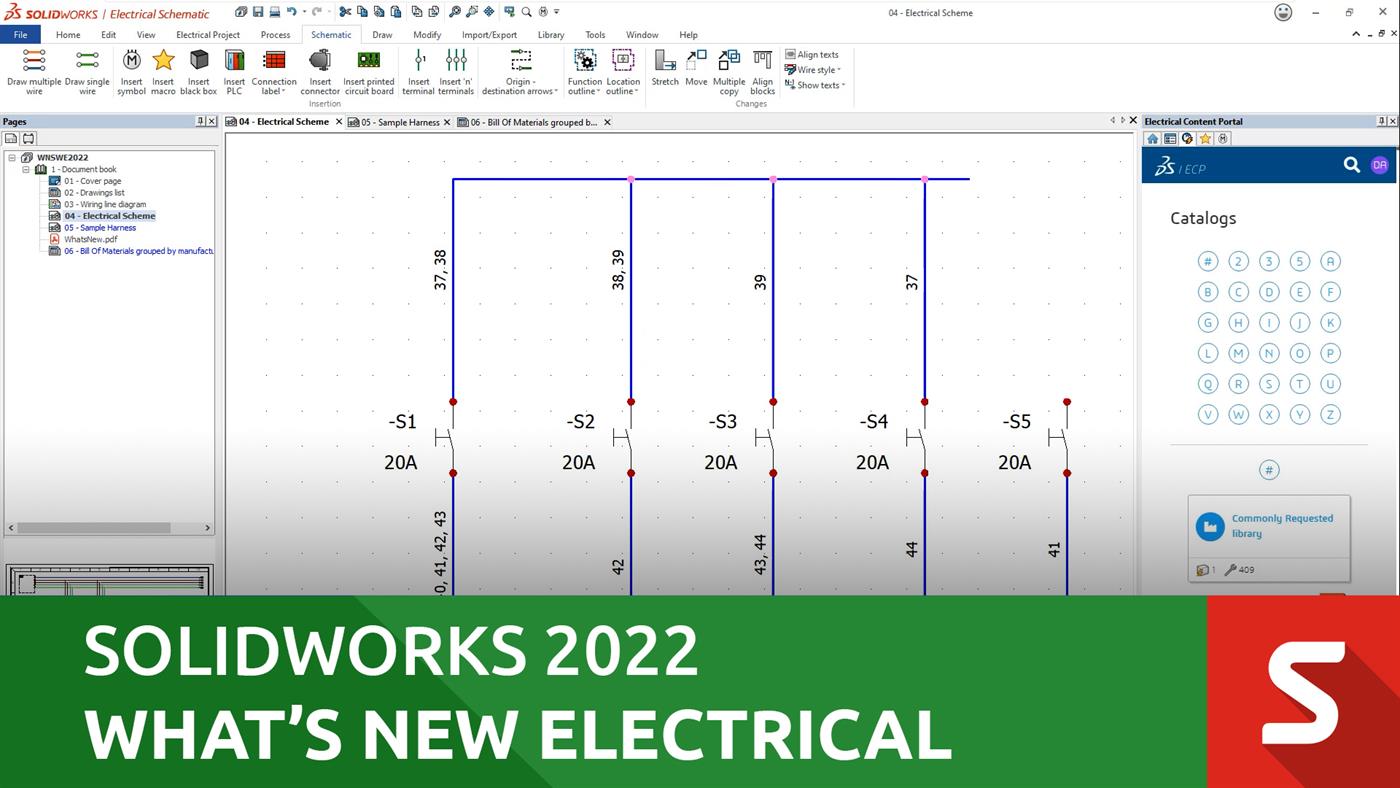The width and height of the screenshot is (1400, 788).
Task: Select catalog letter M filter
Action: click(x=1238, y=353)
